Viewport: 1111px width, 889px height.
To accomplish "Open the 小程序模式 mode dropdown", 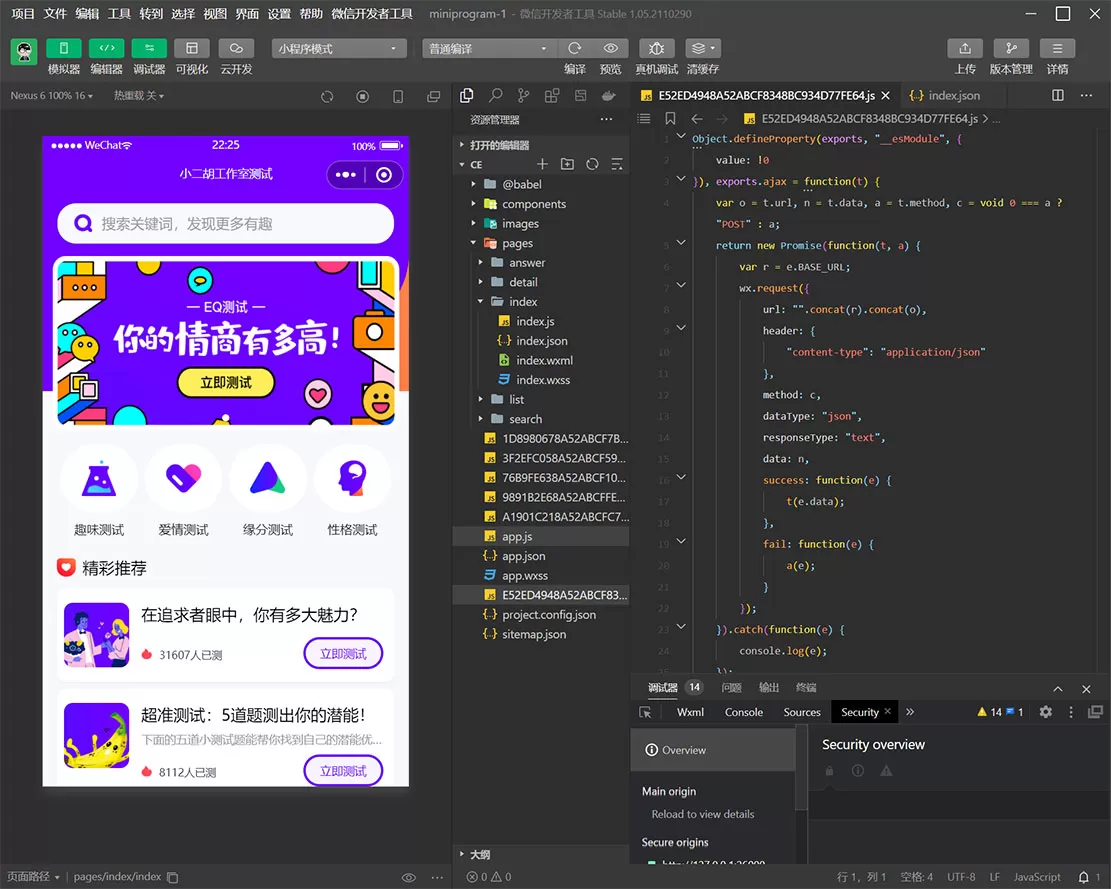I will (339, 48).
